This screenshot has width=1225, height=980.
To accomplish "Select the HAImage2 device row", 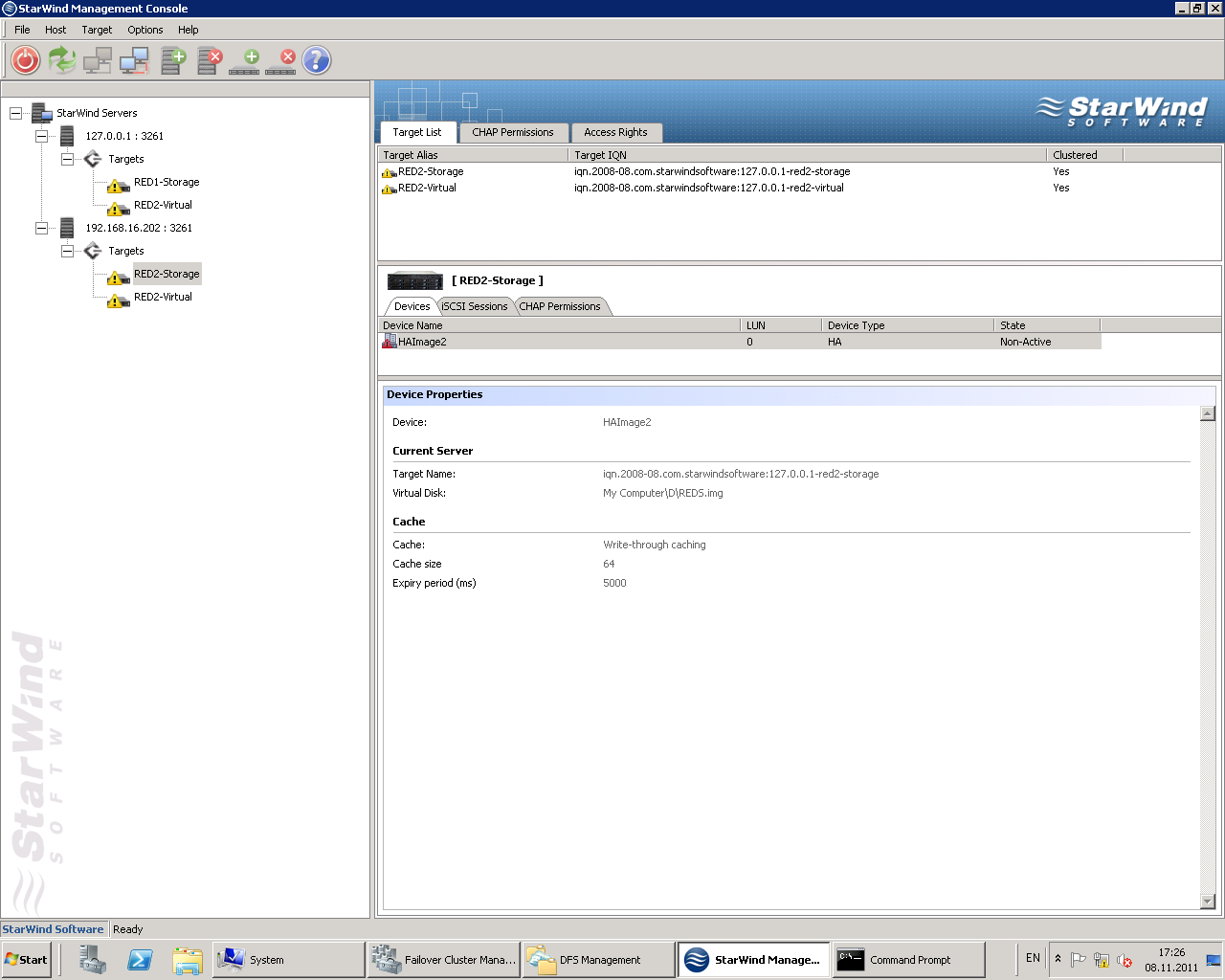I will coord(740,342).
